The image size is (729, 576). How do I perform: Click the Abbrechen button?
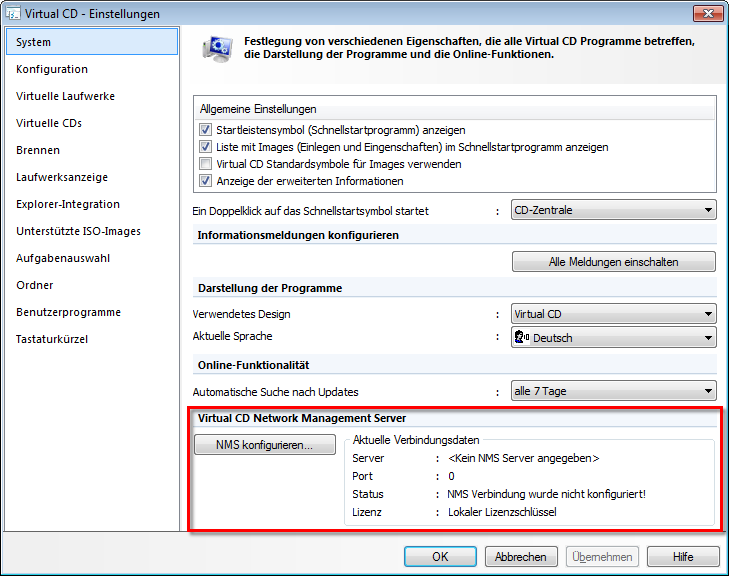tap(521, 556)
